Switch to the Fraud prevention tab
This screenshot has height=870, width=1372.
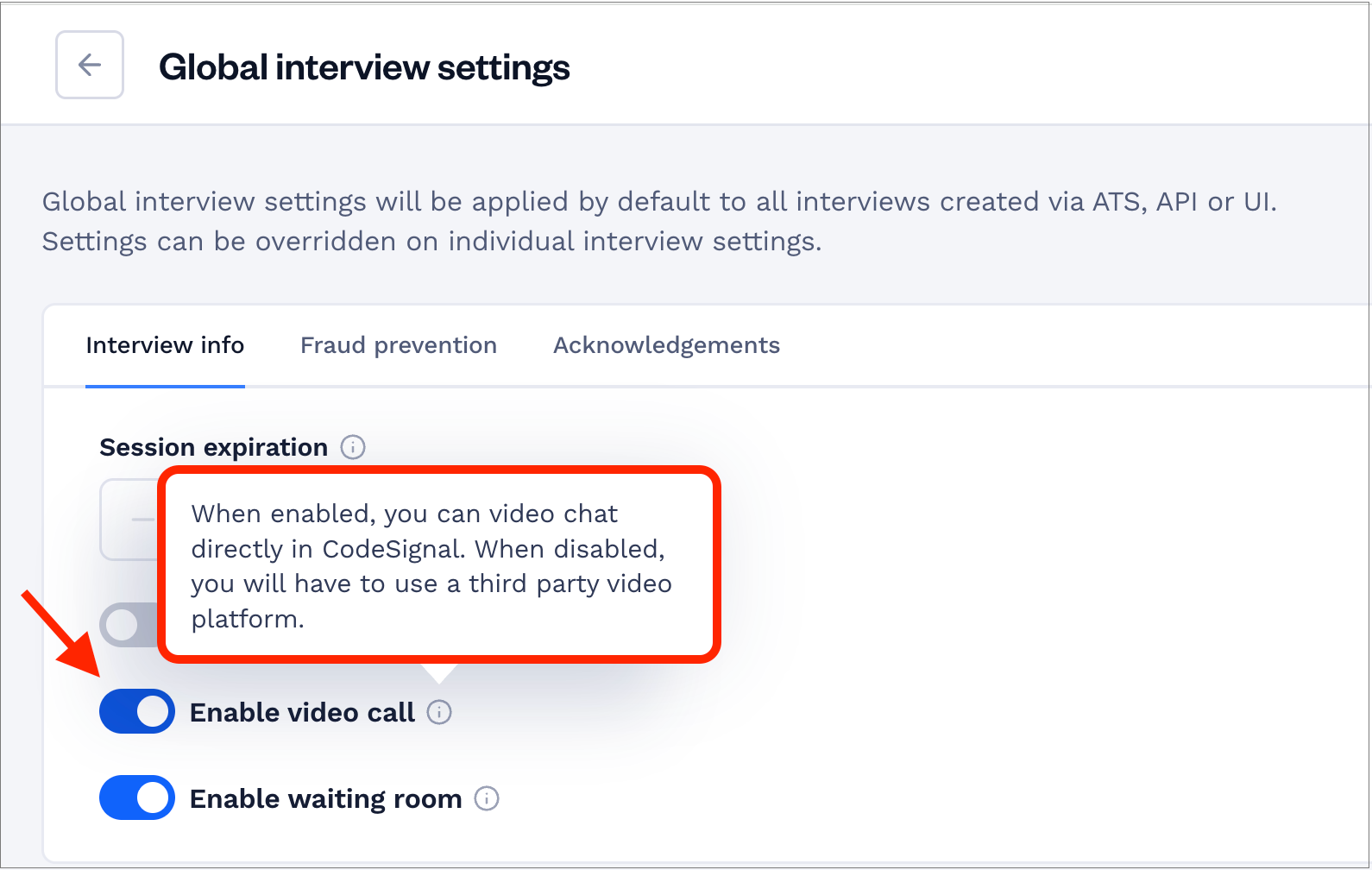pos(399,345)
